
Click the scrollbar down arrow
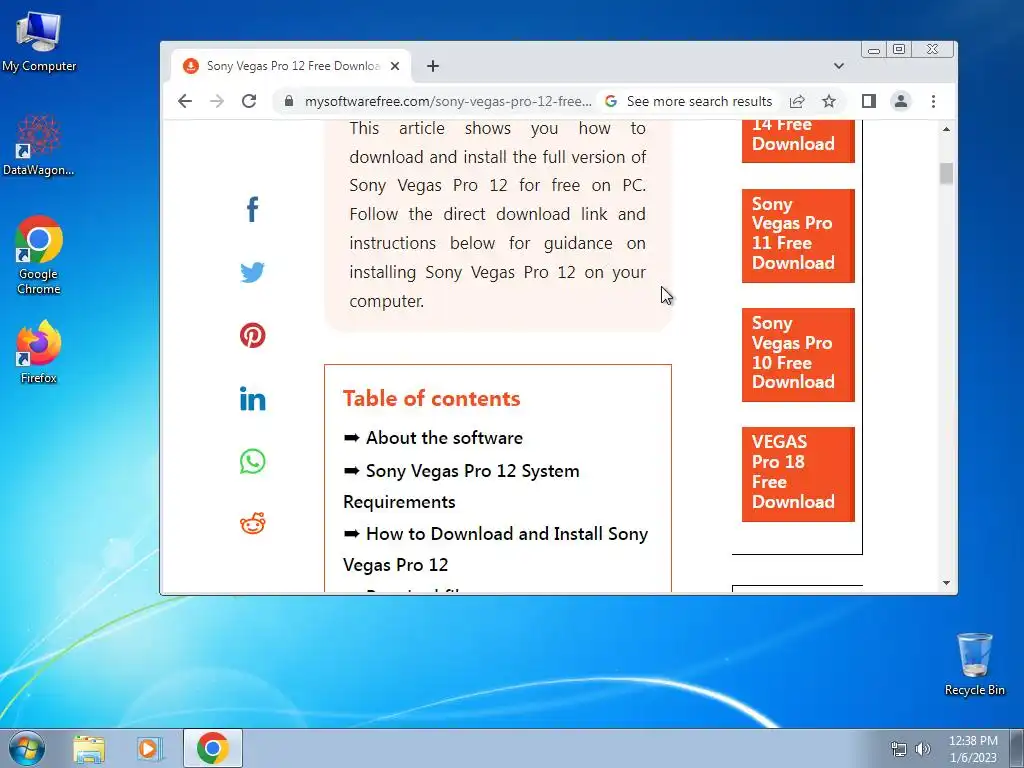coord(946,583)
